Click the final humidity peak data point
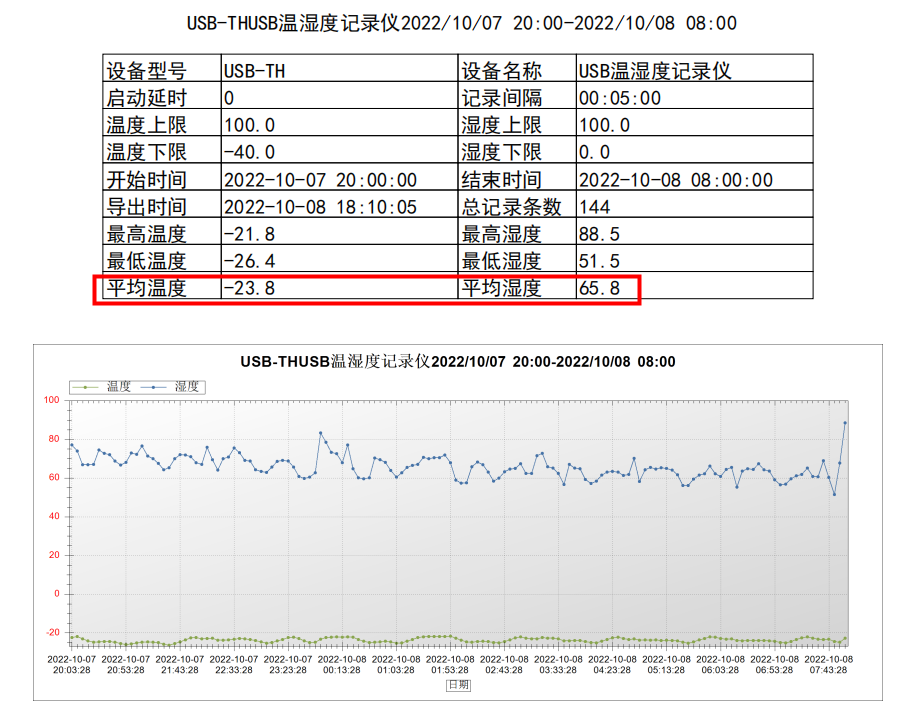The height and width of the screenshot is (711, 906). [x=845, y=422]
